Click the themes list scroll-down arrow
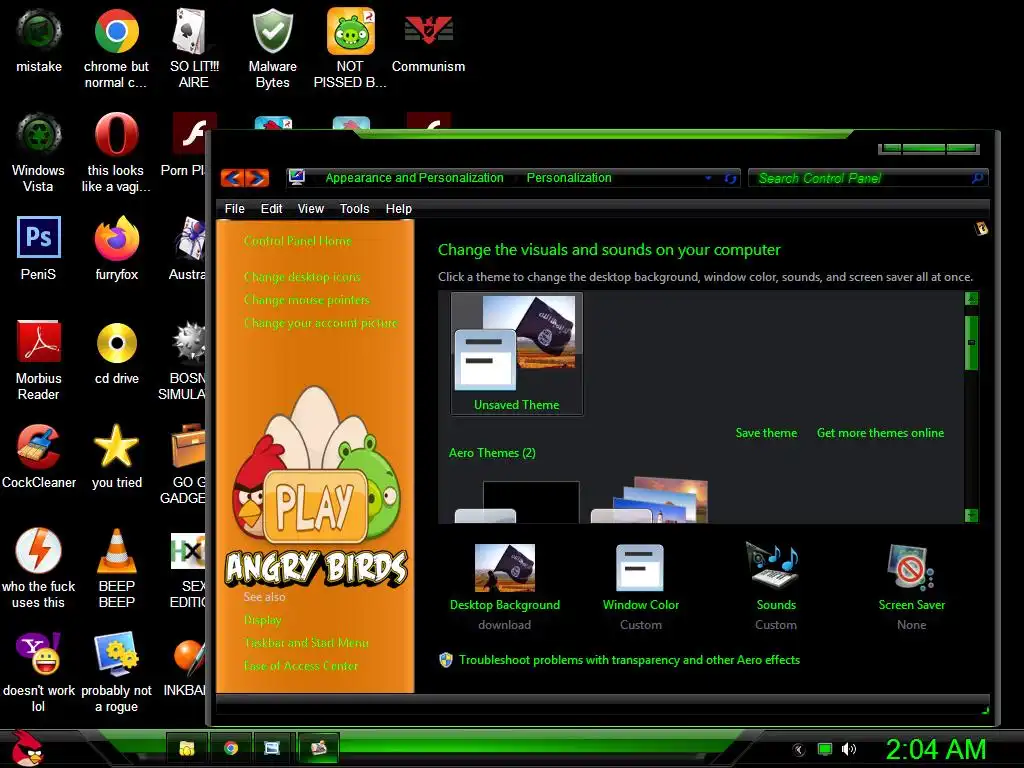This screenshot has width=1024, height=768. click(972, 515)
